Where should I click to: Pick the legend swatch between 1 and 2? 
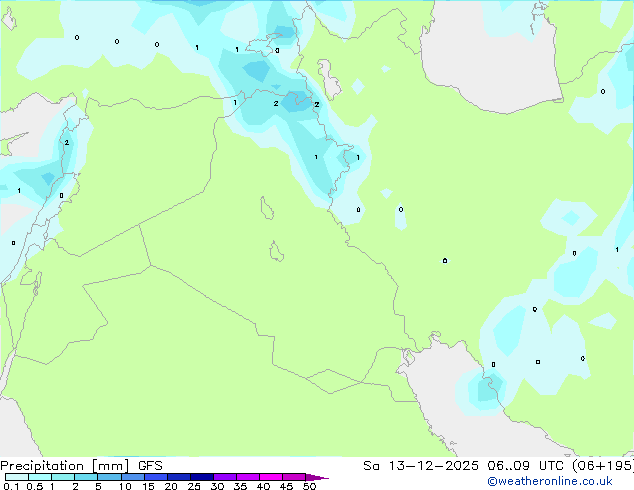(63, 477)
